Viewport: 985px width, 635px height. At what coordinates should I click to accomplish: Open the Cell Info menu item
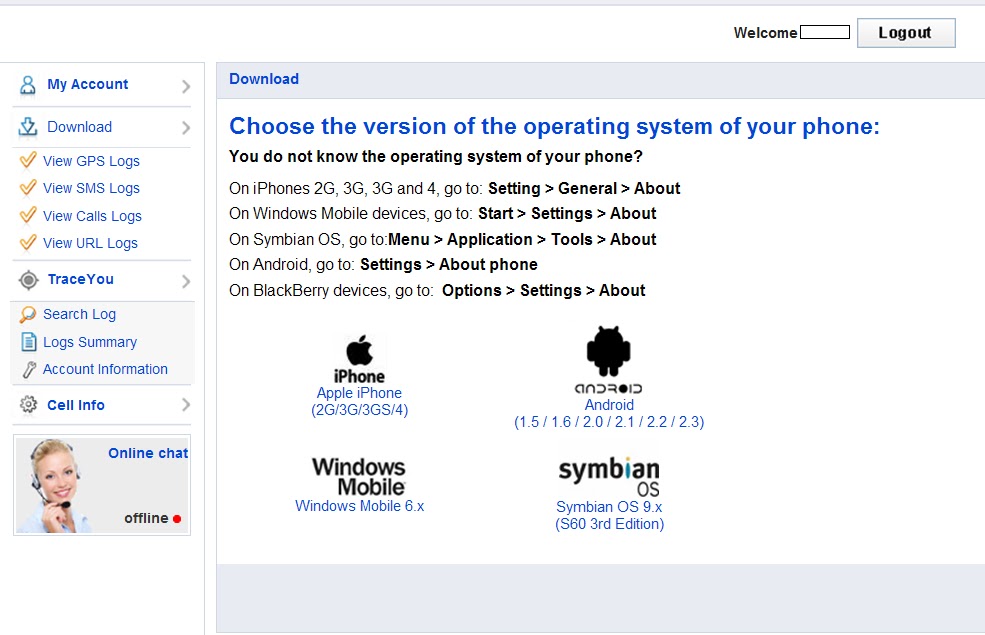point(76,405)
